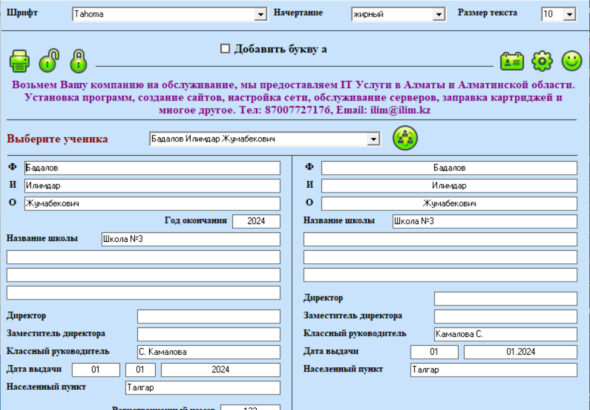This screenshot has height=410, width=590.
Task: Click the green printer icon
Action: click(20, 61)
